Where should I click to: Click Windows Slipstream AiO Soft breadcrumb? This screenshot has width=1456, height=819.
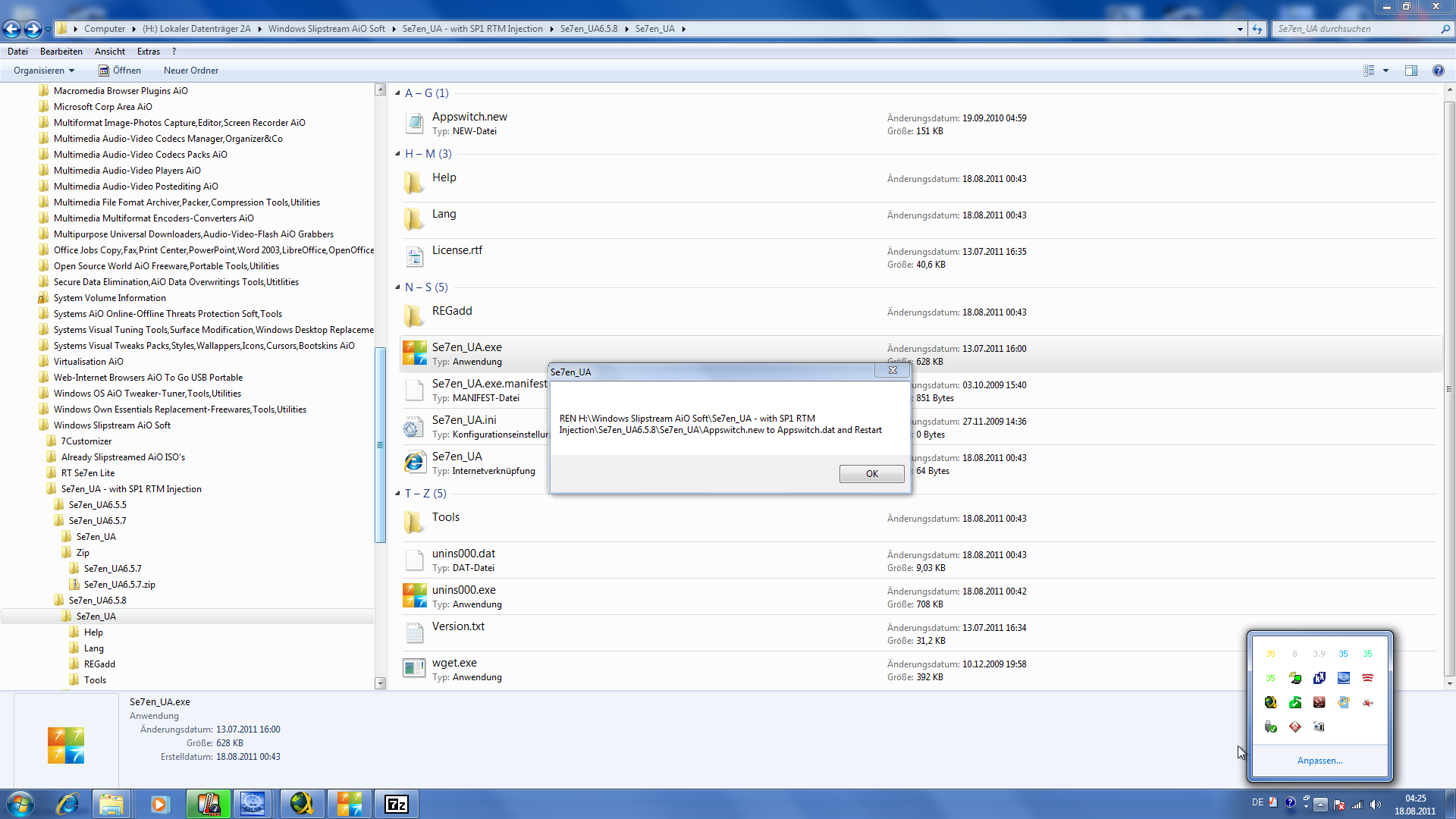(327, 29)
